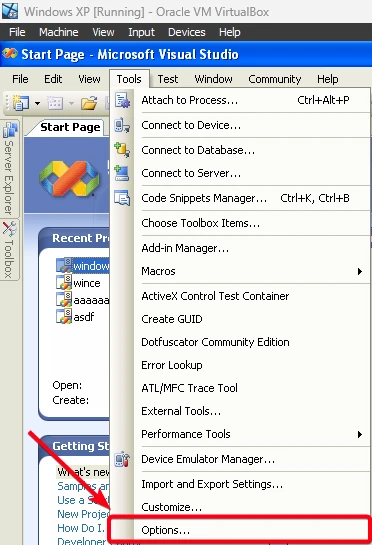Click the Visual Studio title bar icon
This screenshot has height=545, width=372.
tap(10, 54)
